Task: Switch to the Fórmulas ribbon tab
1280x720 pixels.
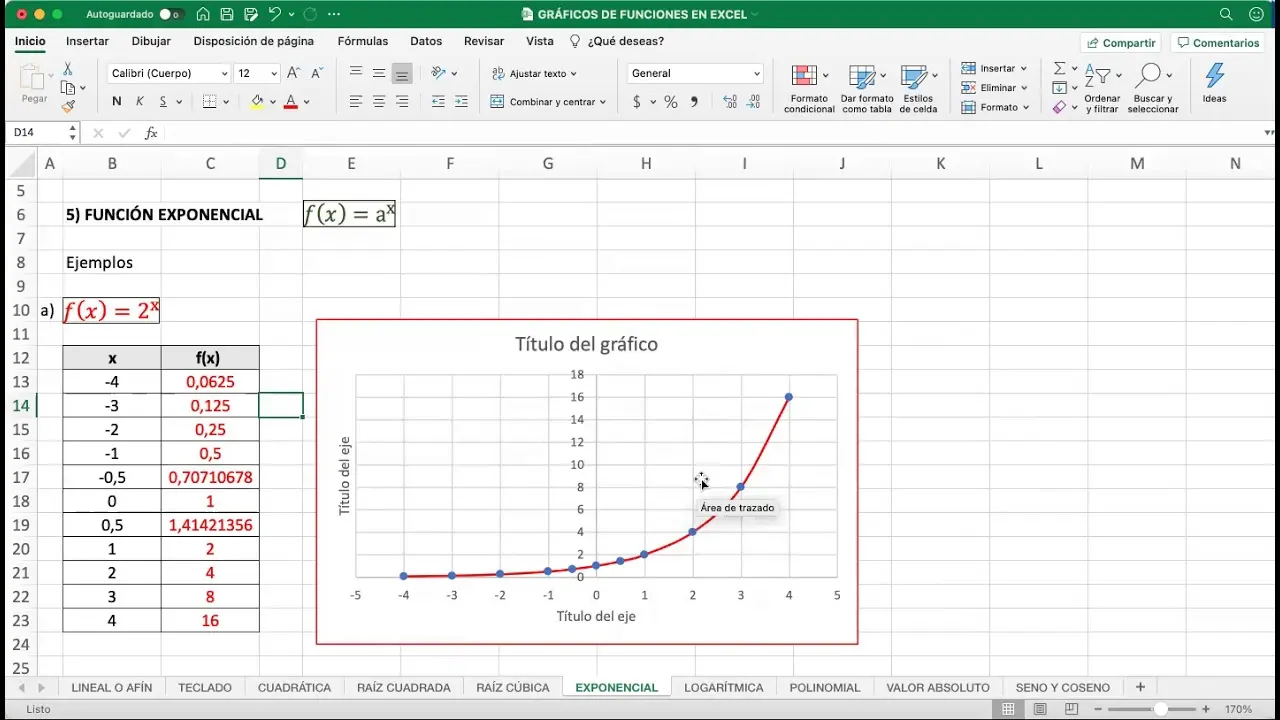Action: (363, 41)
